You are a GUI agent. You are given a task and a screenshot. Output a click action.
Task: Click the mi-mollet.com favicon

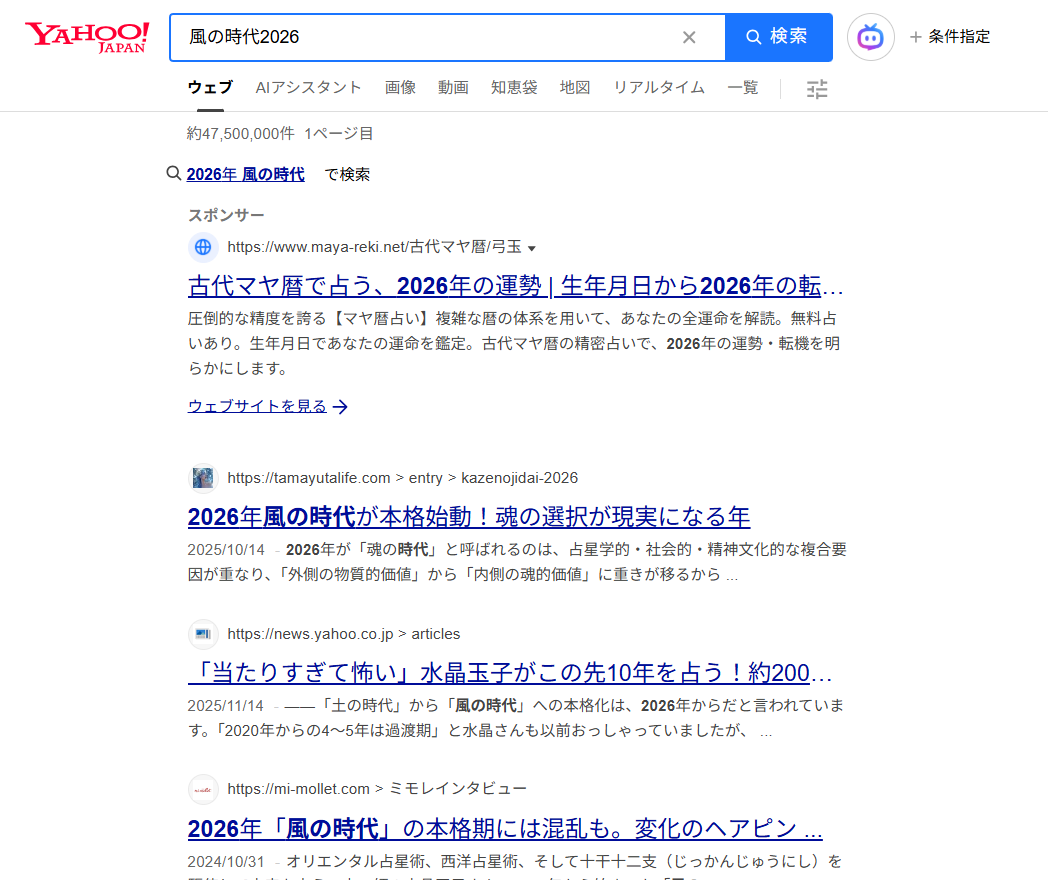pyautogui.click(x=203, y=790)
